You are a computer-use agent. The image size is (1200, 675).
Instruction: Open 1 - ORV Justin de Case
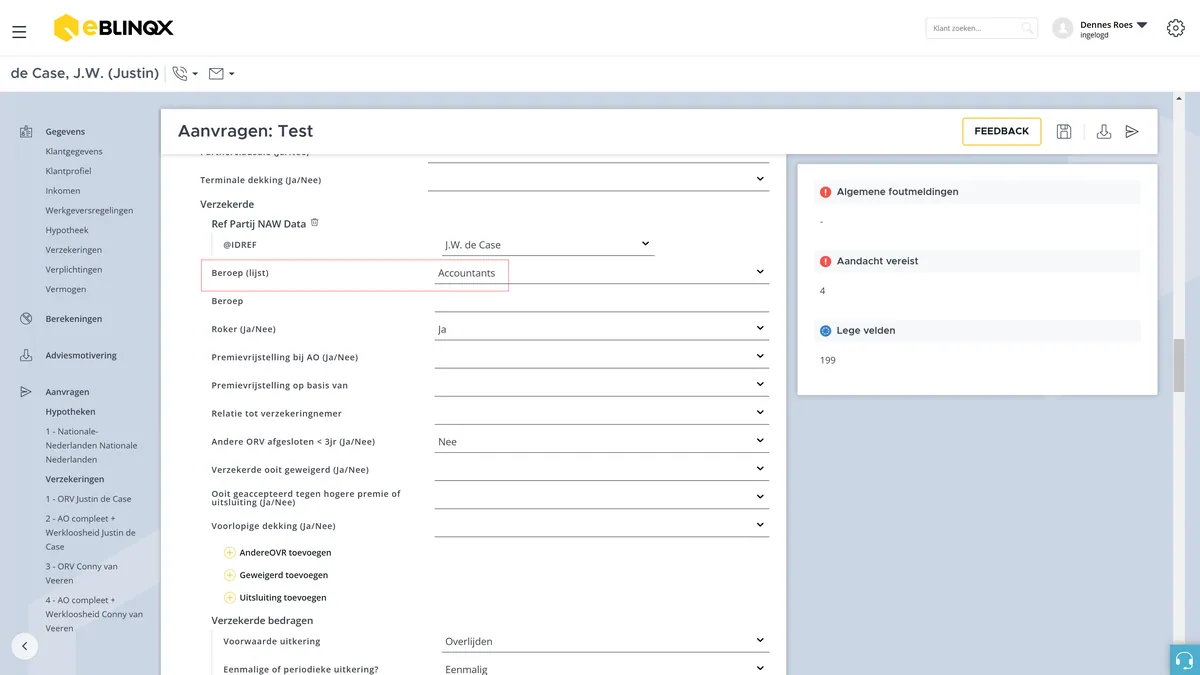click(88, 499)
